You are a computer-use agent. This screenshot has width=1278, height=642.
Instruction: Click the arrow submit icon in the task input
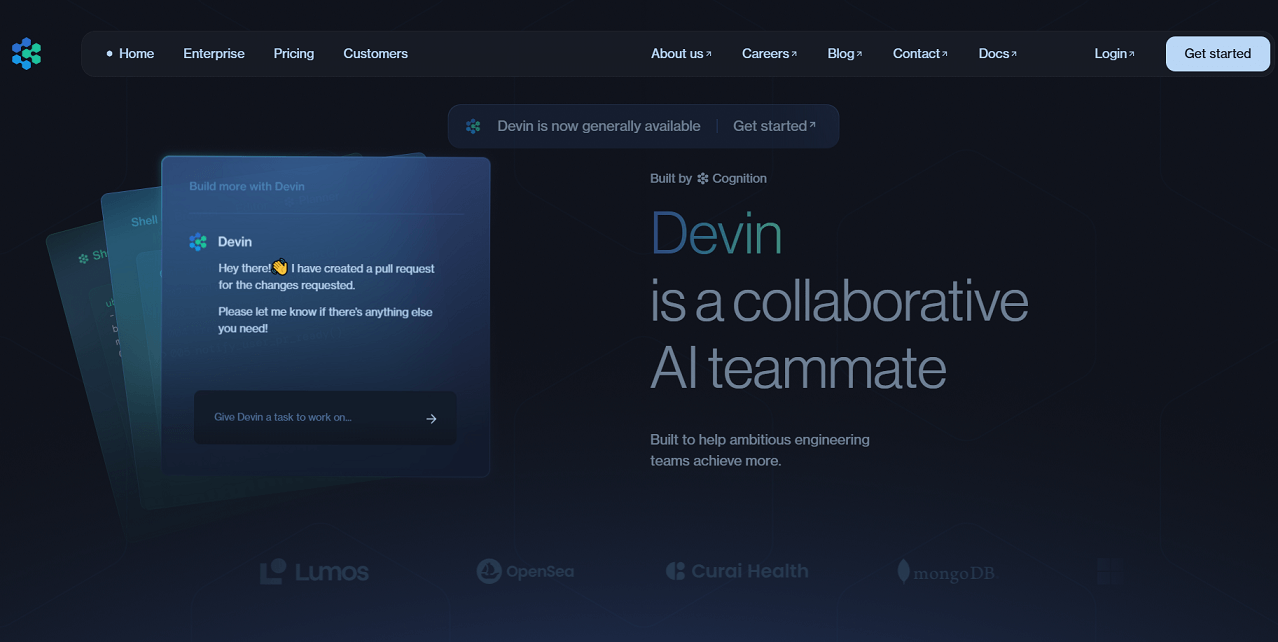pyautogui.click(x=431, y=418)
